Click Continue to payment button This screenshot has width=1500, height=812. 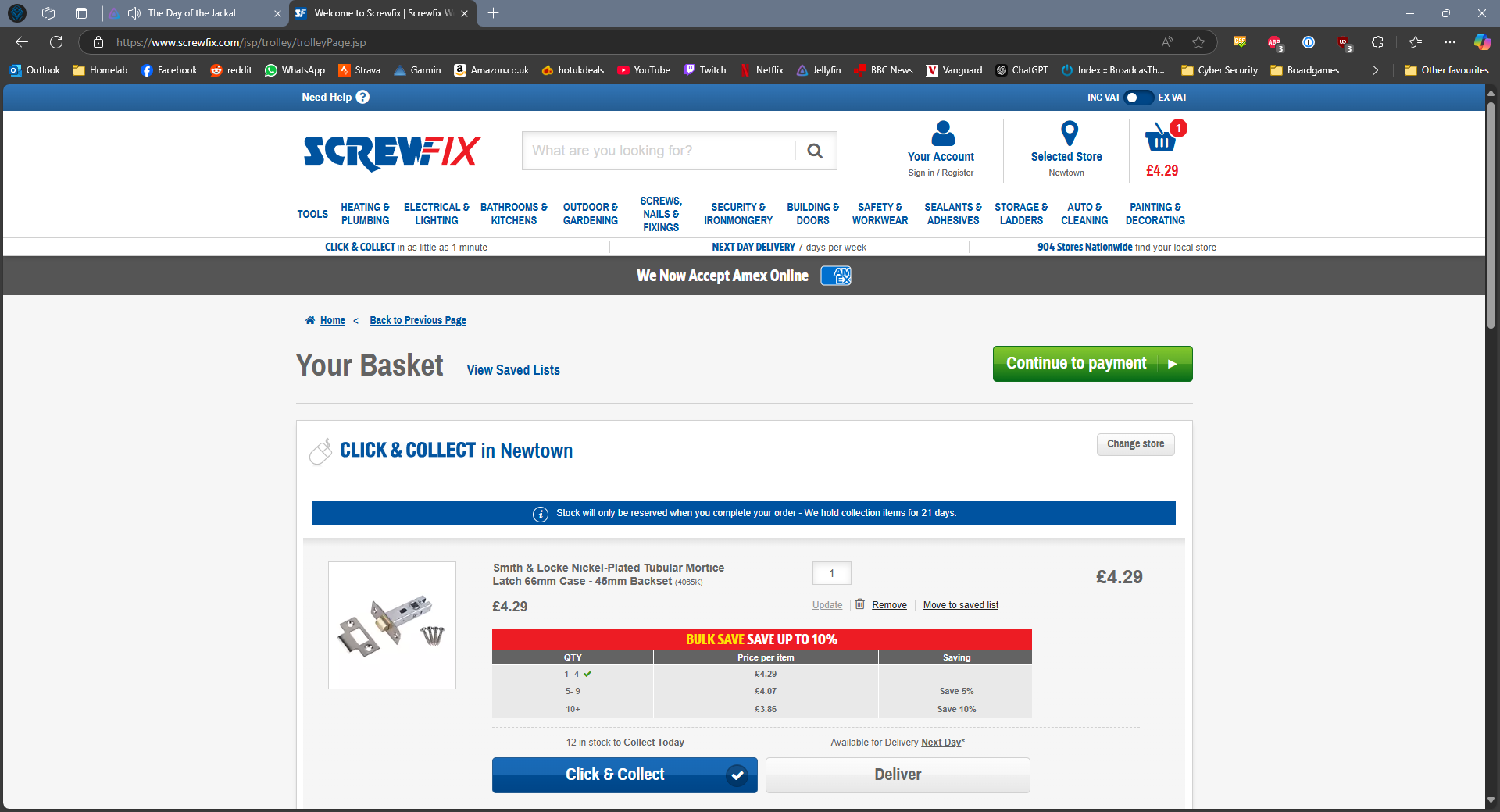[x=1092, y=364]
